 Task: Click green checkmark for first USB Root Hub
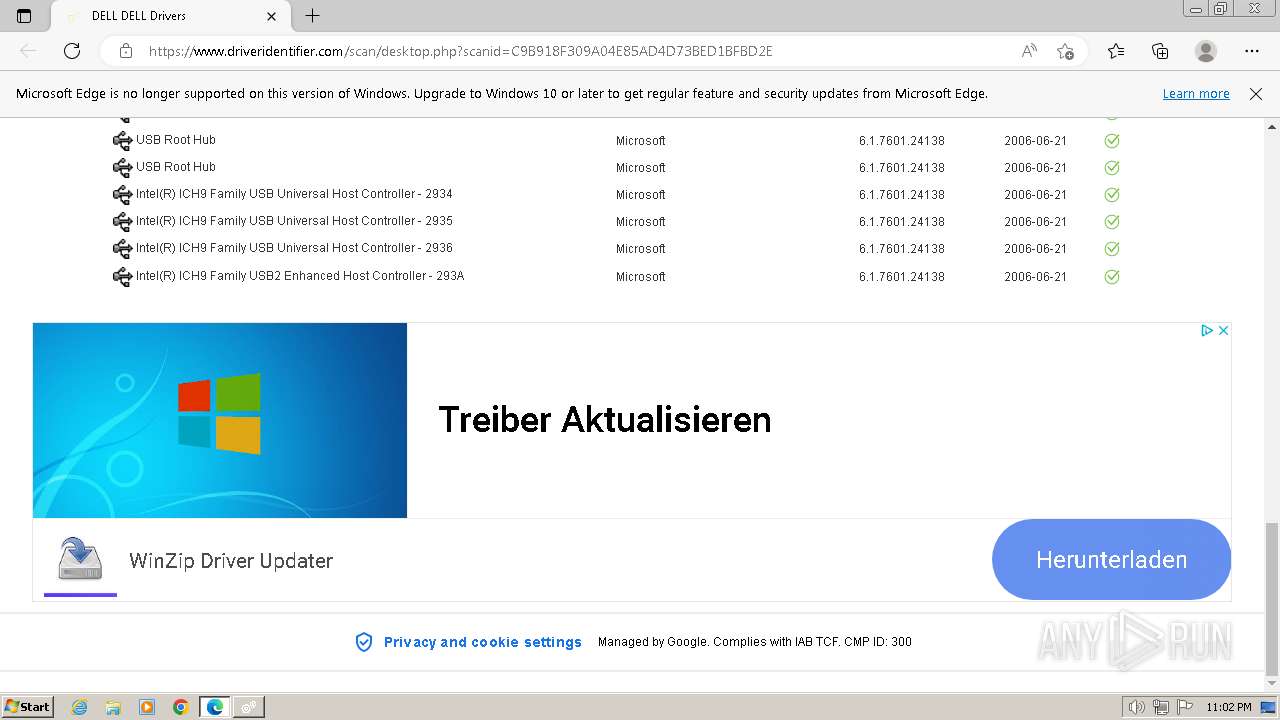pyautogui.click(x=1112, y=141)
